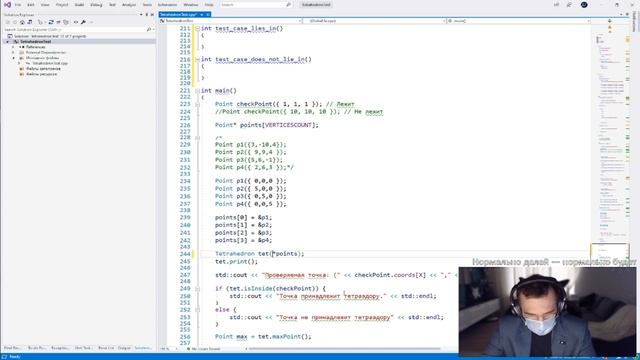The height and width of the screenshot is (360, 640).
Task: Open the main() member dropdown
Action: (x=518, y=20)
